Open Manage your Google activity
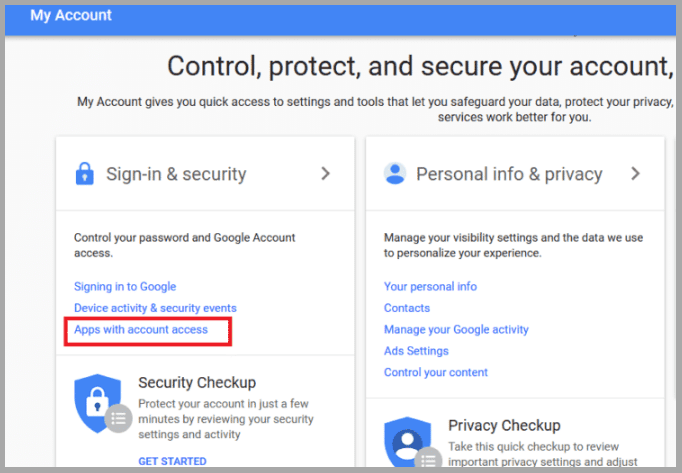 (x=456, y=329)
